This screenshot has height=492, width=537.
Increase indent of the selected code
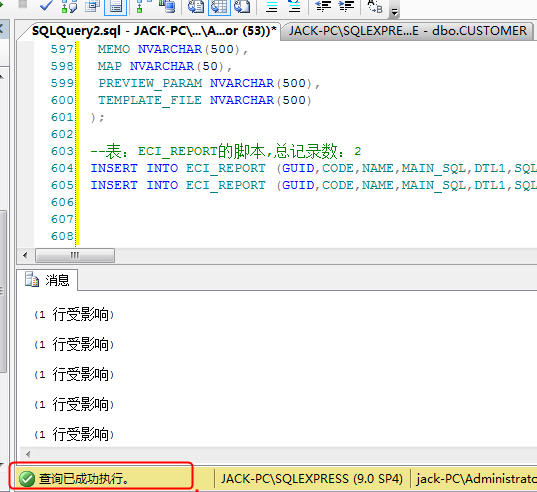pyautogui.click(x=346, y=6)
